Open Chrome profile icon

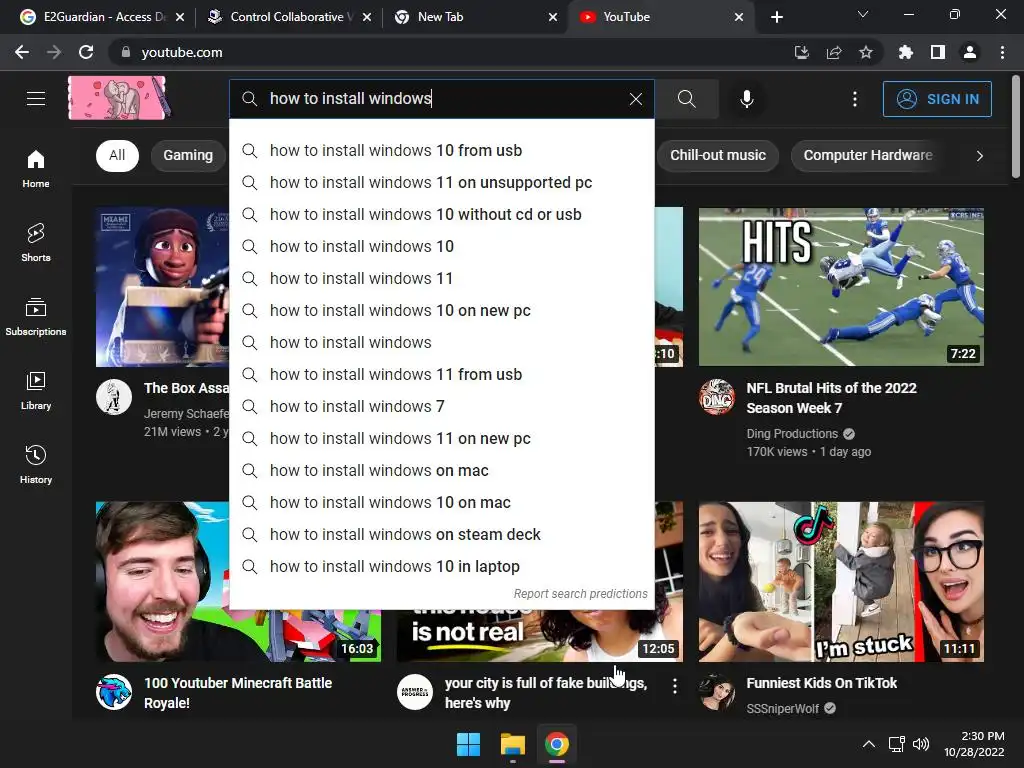970,52
